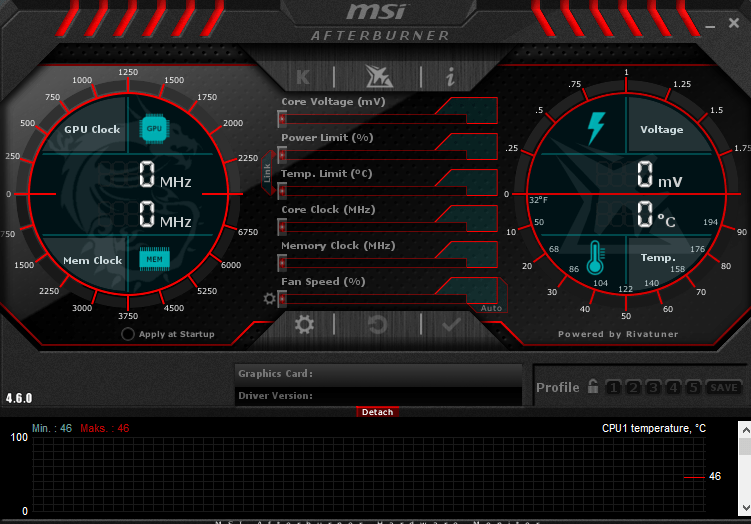The height and width of the screenshot is (524, 751).
Task: Click the Mem Clock label
Action: tap(92, 261)
